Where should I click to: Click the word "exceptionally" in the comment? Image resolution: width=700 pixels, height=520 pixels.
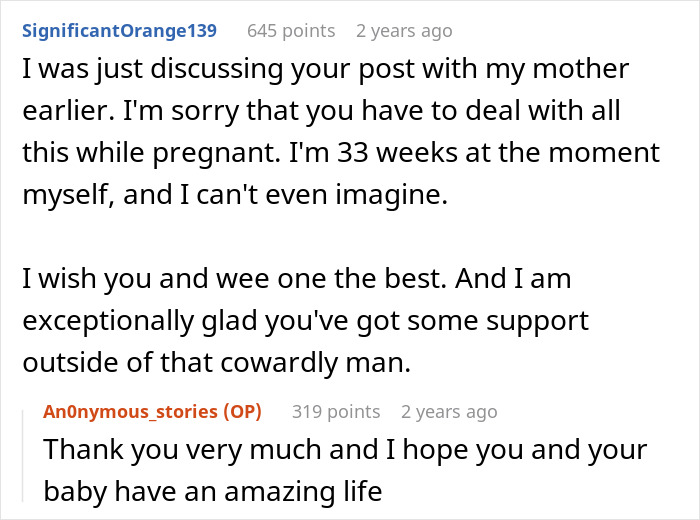click(x=108, y=321)
